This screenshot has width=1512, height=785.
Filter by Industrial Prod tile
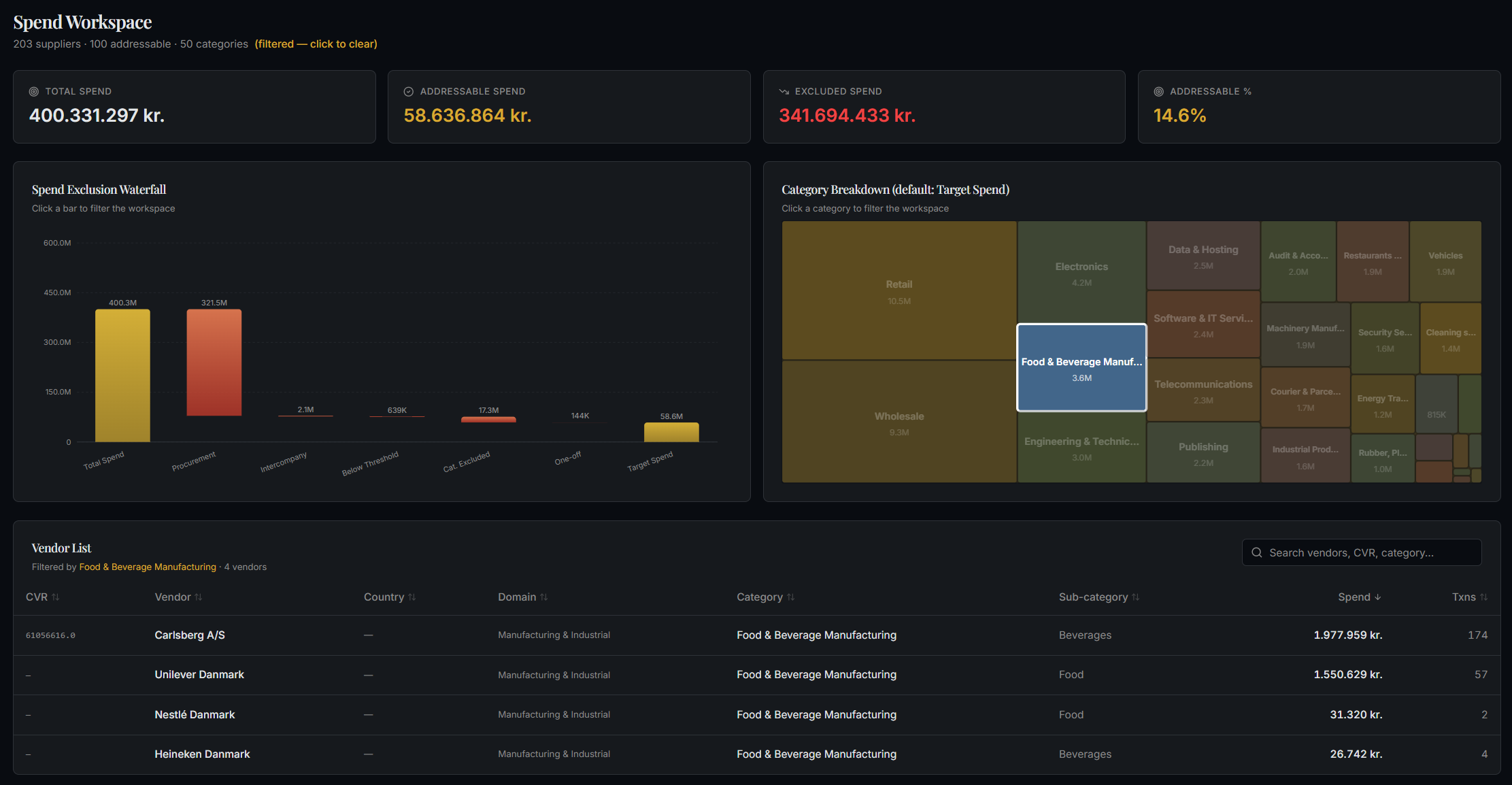tap(1305, 456)
